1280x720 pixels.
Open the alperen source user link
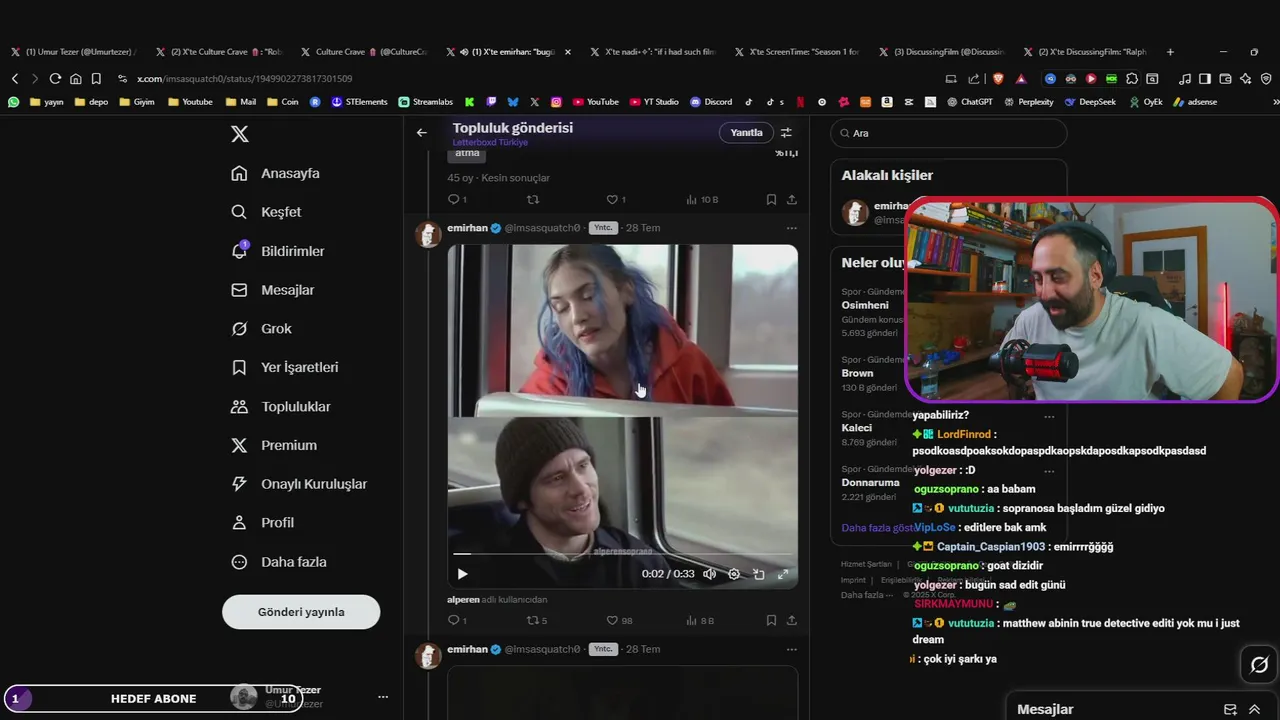click(x=464, y=600)
